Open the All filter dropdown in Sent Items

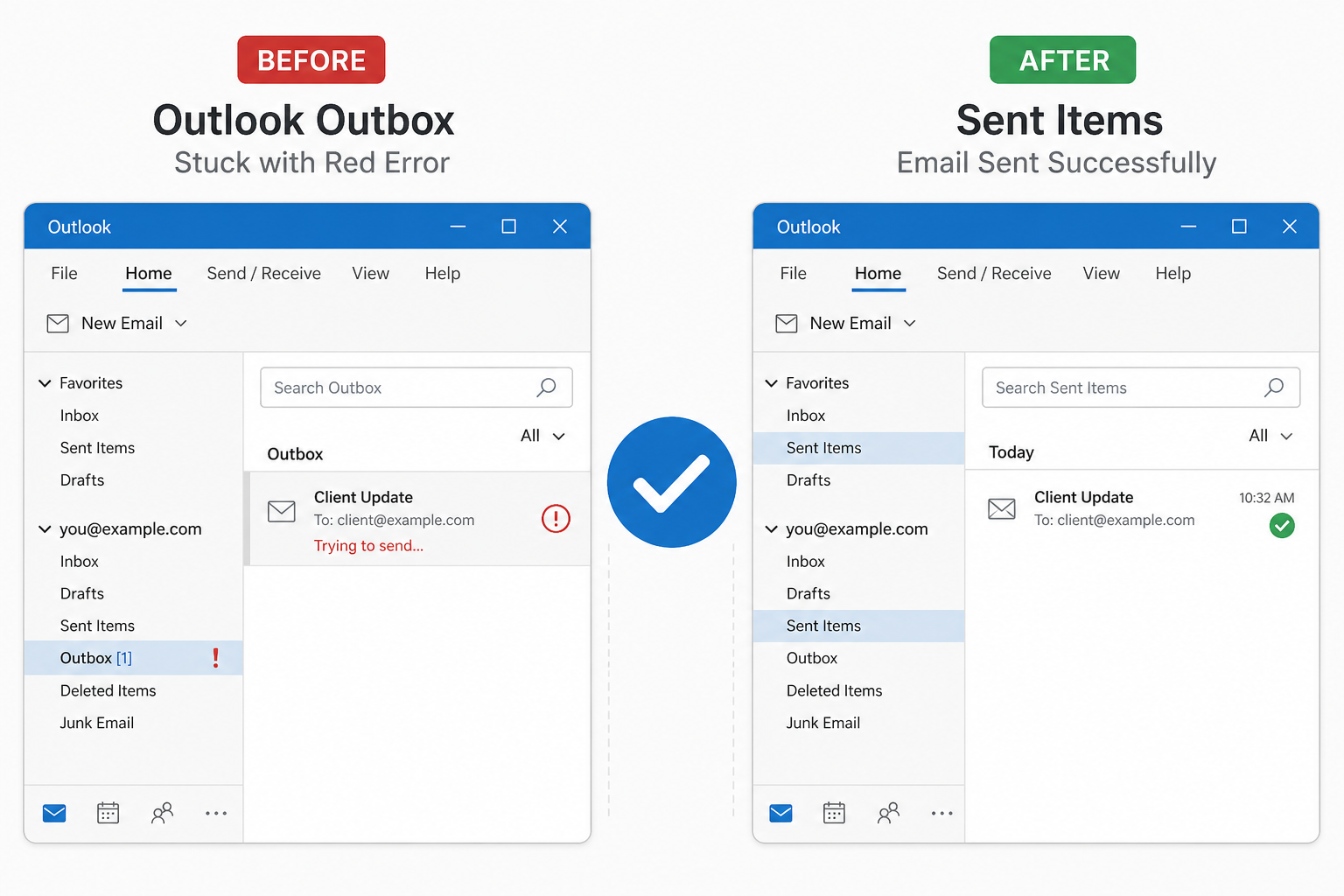1270,436
